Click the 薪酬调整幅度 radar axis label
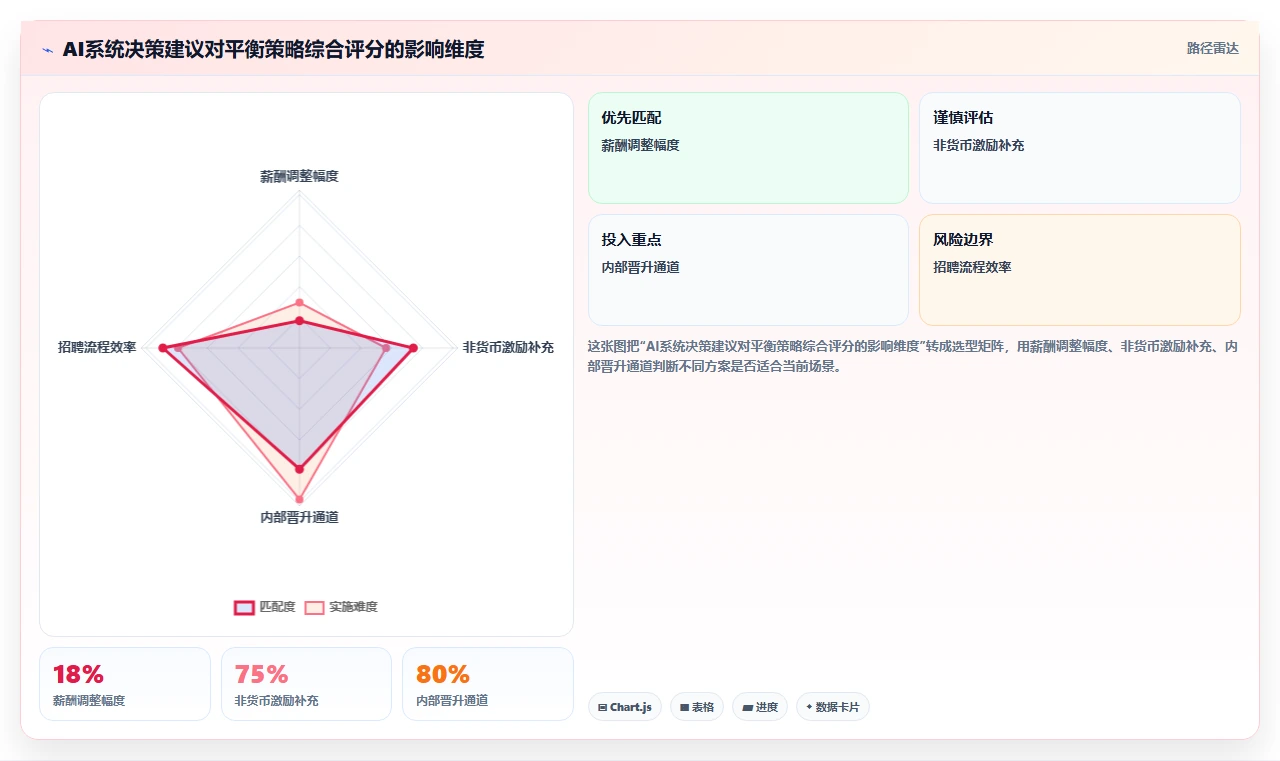Viewport: 1280px width, 761px height. (299, 176)
